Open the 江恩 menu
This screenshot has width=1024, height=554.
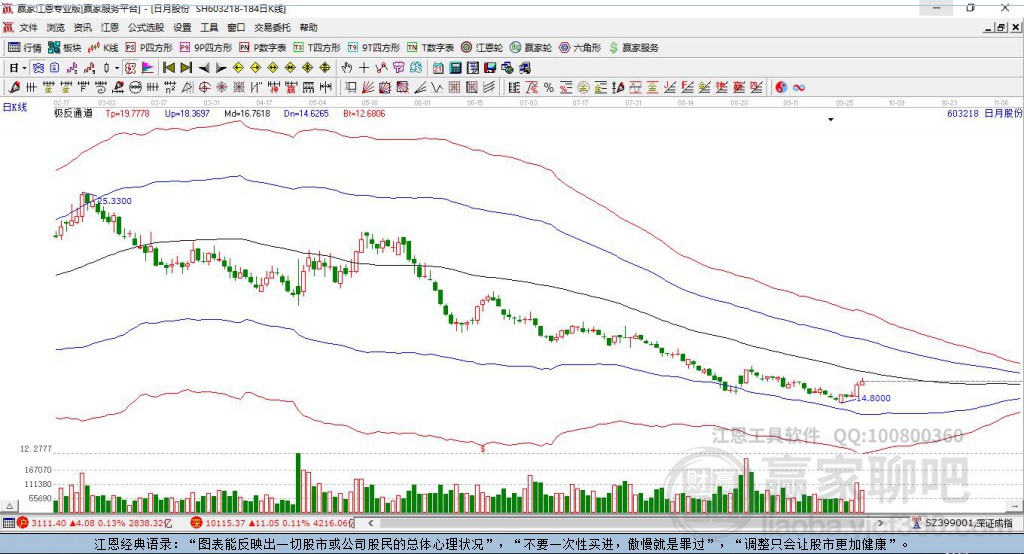[110, 27]
